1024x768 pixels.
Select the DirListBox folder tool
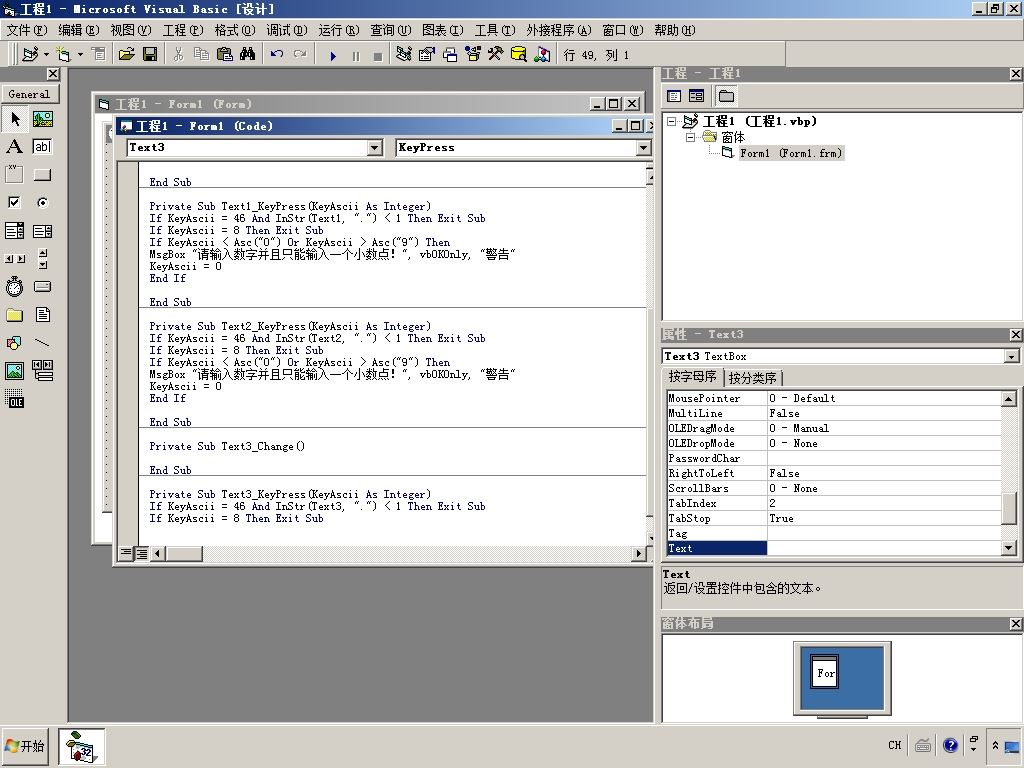coord(14,315)
